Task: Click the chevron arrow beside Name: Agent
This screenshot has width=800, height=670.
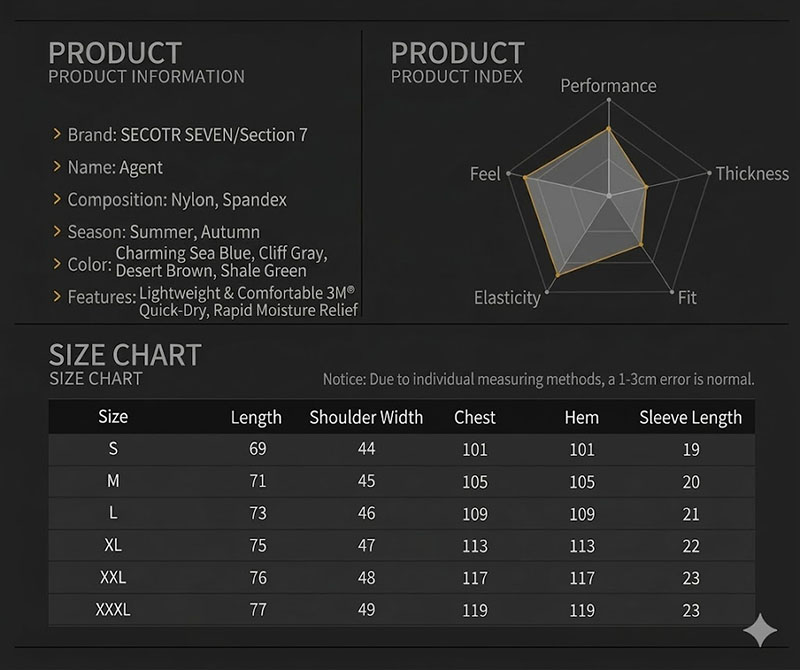Action: tap(58, 168)
